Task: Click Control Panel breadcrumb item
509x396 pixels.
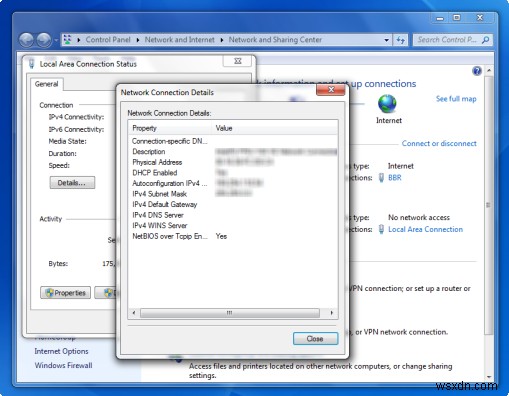Action: (x=108, y=40)
